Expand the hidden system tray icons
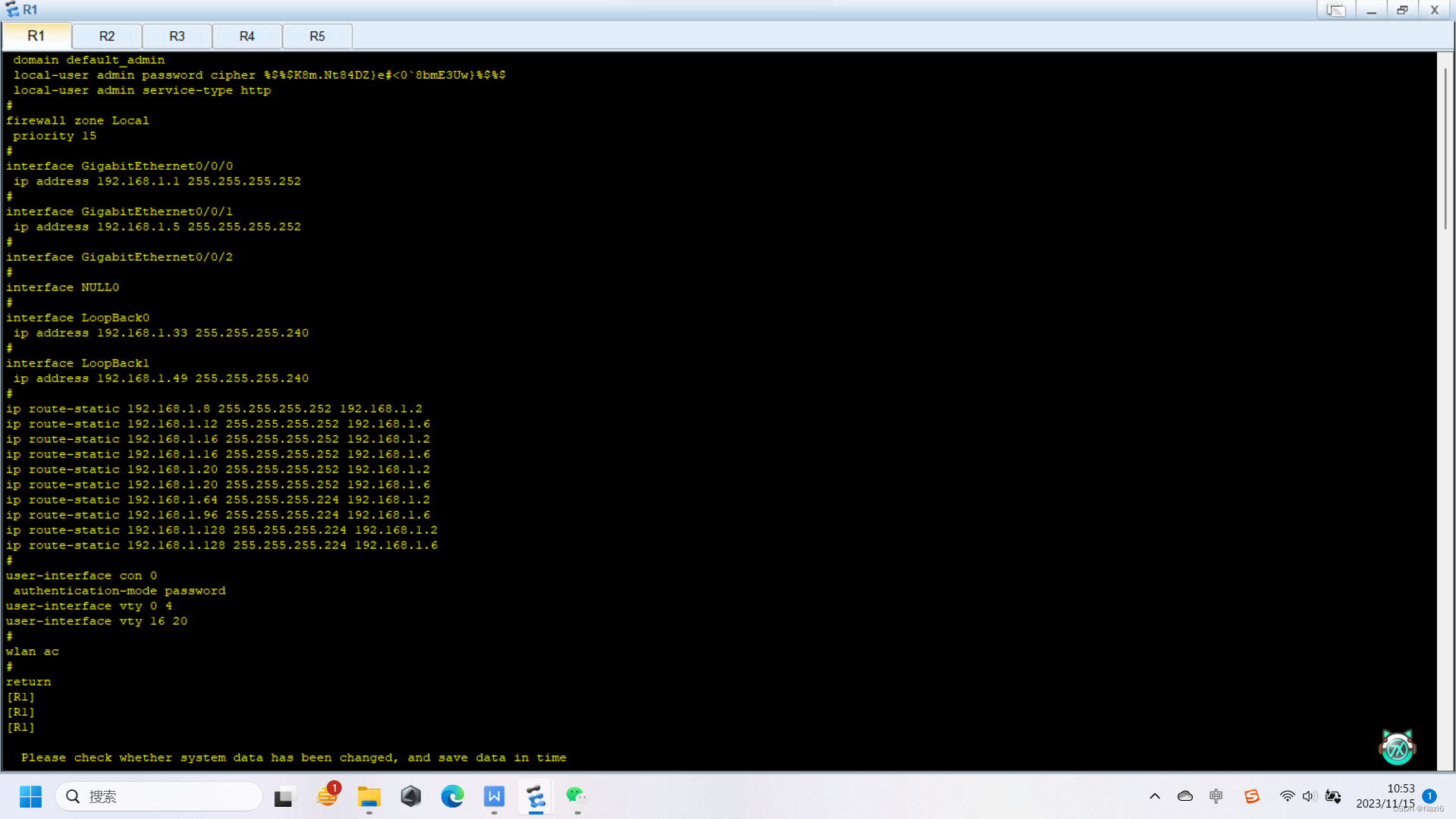This screenshot has width=1456, height=819. click(x=1154, y=796)
